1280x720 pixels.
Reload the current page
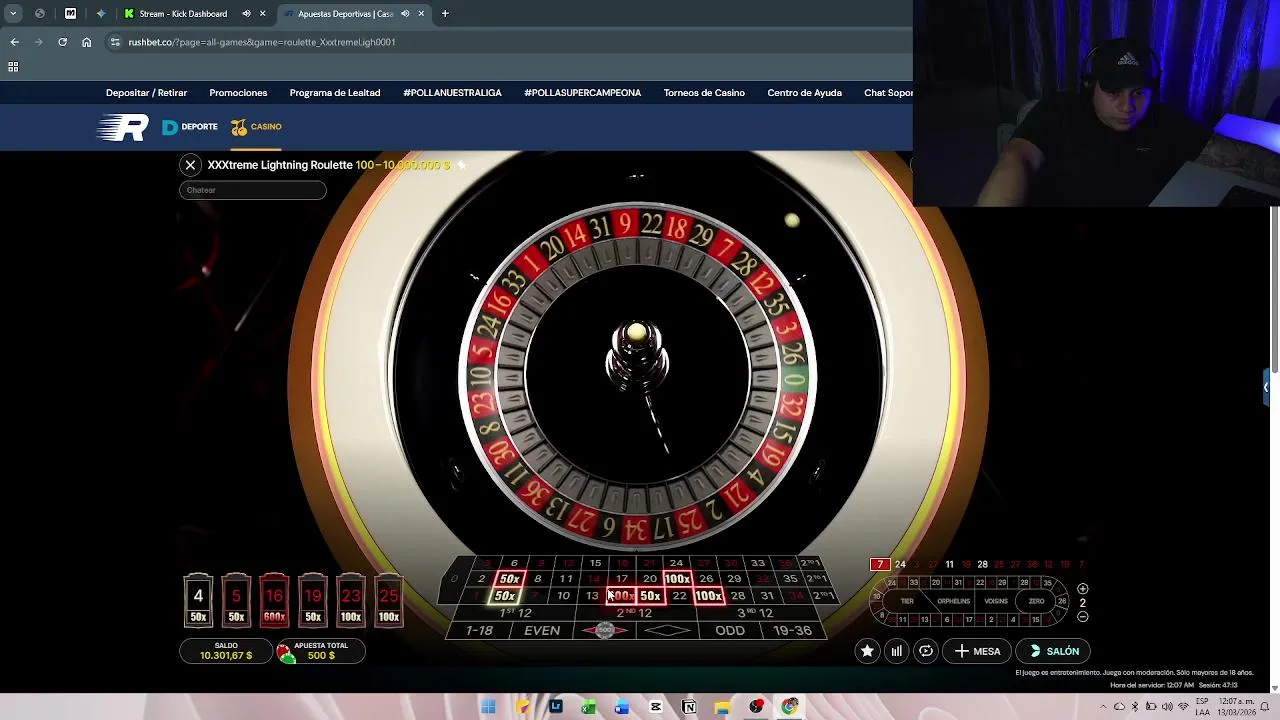(x=62, y=42)
